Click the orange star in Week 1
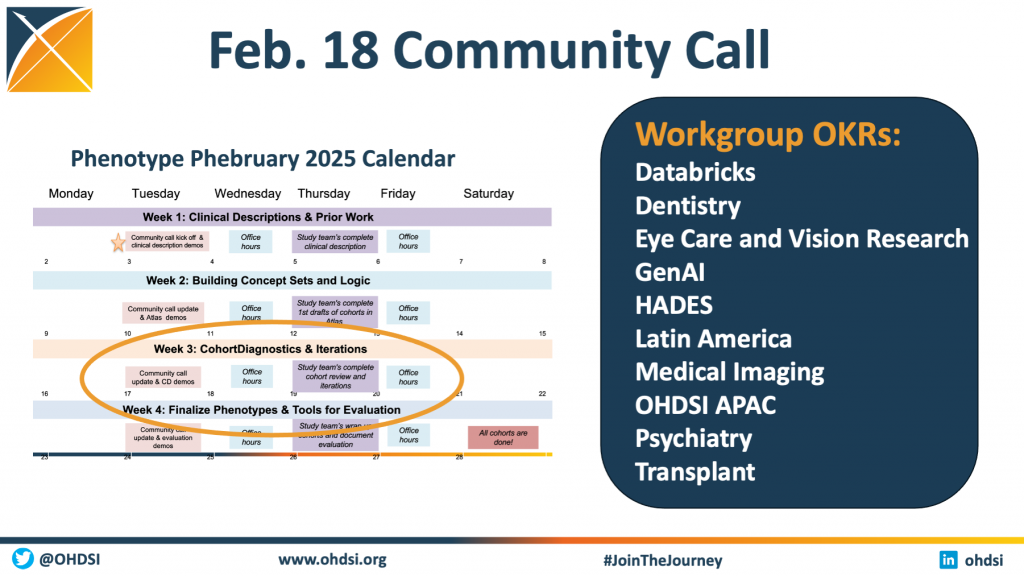The height and width of the screenshot is (576, 1024). 118,241
